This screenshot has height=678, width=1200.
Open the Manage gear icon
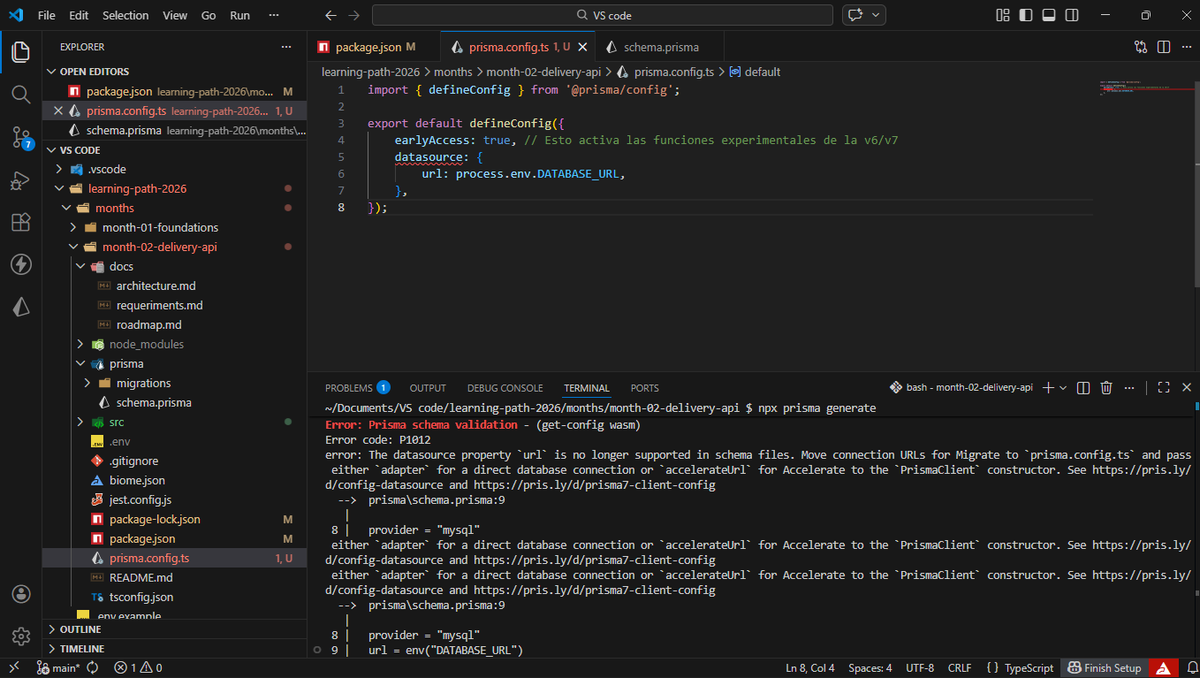click(x=20, y=636)
